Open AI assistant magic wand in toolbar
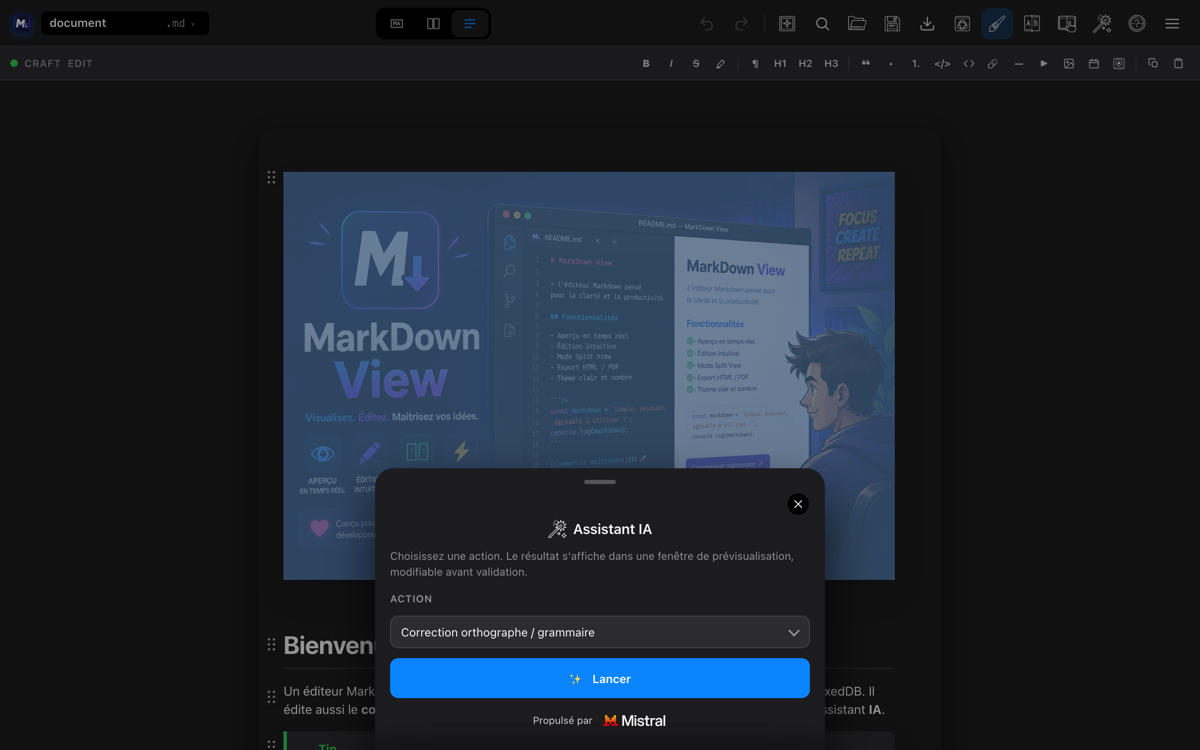The width and height of the screenshot is (1200, 750). (x=1102, y=23)
